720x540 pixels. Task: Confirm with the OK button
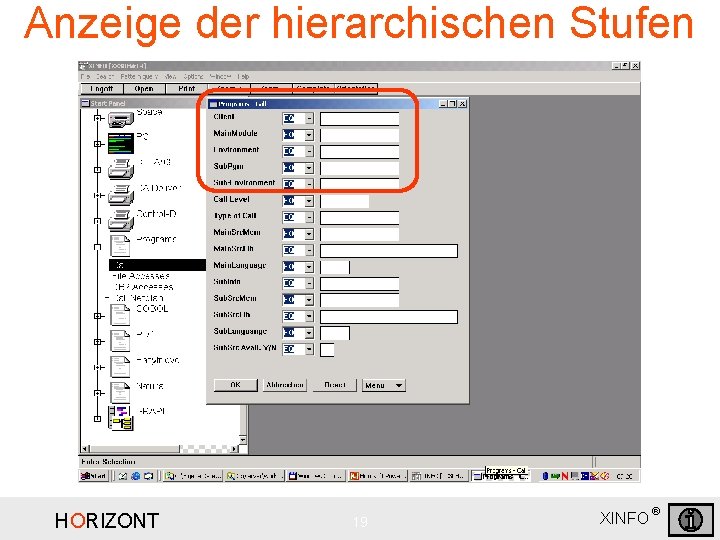[x=236, y=385]
